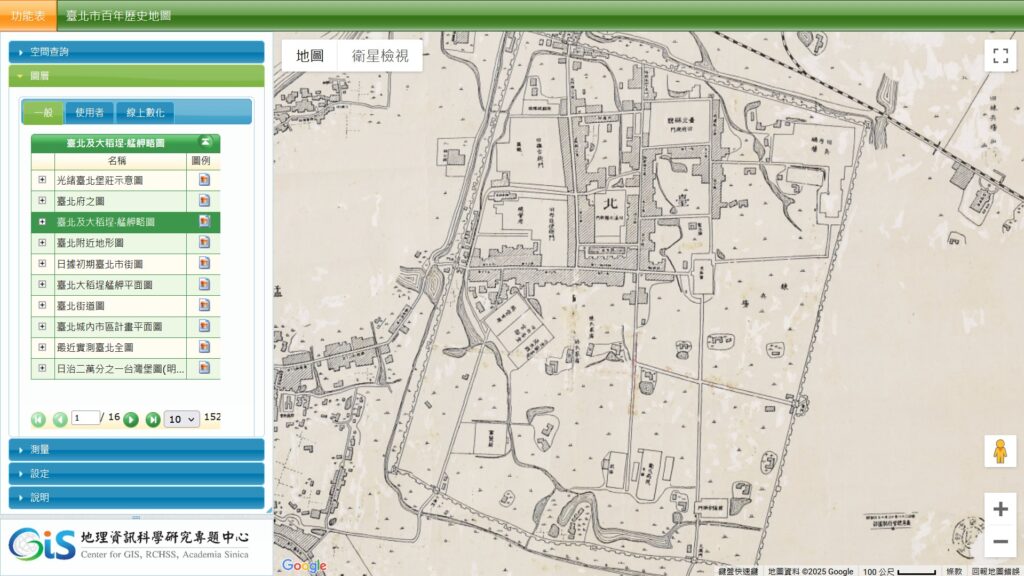Click the Google logo on map
Screen dimensions: 1024x576
coord(304,566)
